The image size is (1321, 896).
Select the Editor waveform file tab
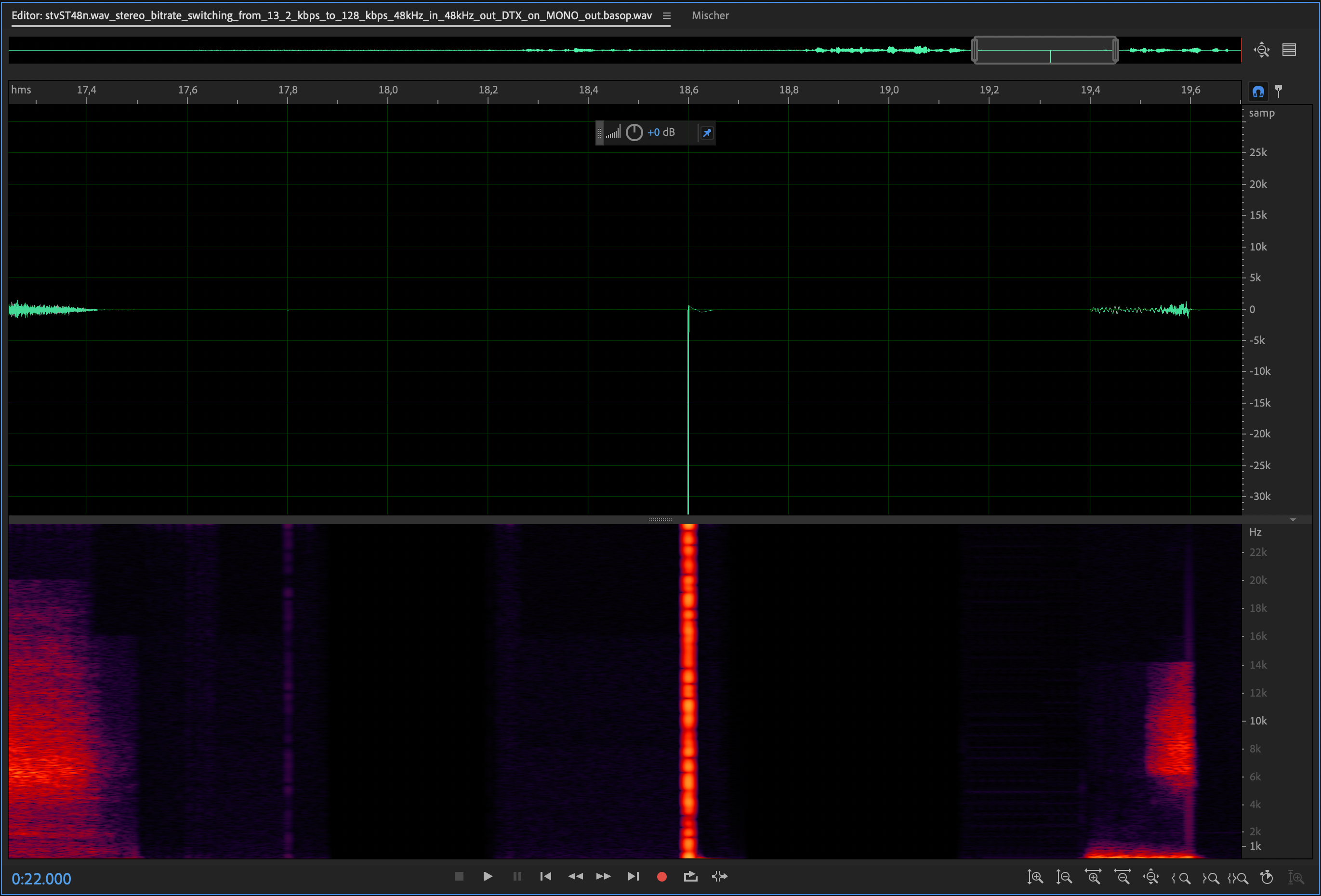point(331,16)
